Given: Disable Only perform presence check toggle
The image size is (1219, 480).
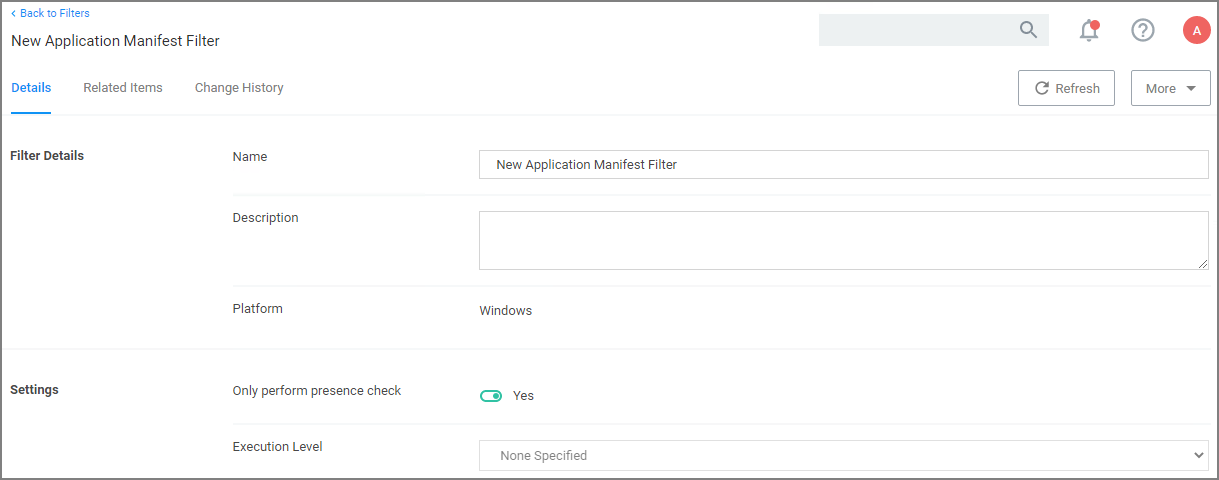Looking at the screenshot, I should tap(491, 396).
